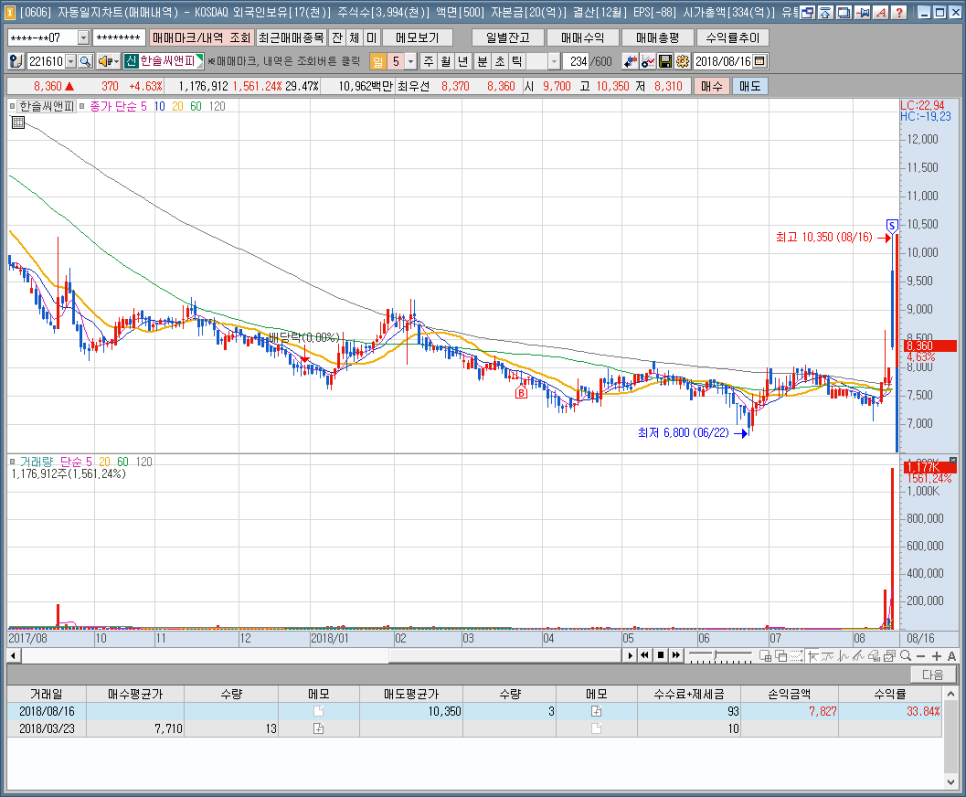Click the 종가 단순 legend toggle square
This screenshot has height=797, width=966.
point(82,106)
